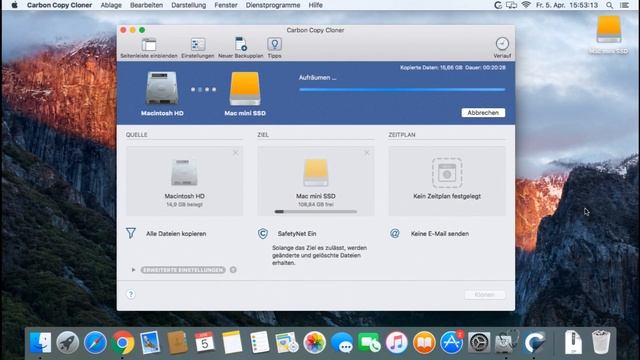Viewport: 640px width, 360px height.
Task: Open Calendar in the Dock
Action: pyautogui.click(x=204, y=342)
